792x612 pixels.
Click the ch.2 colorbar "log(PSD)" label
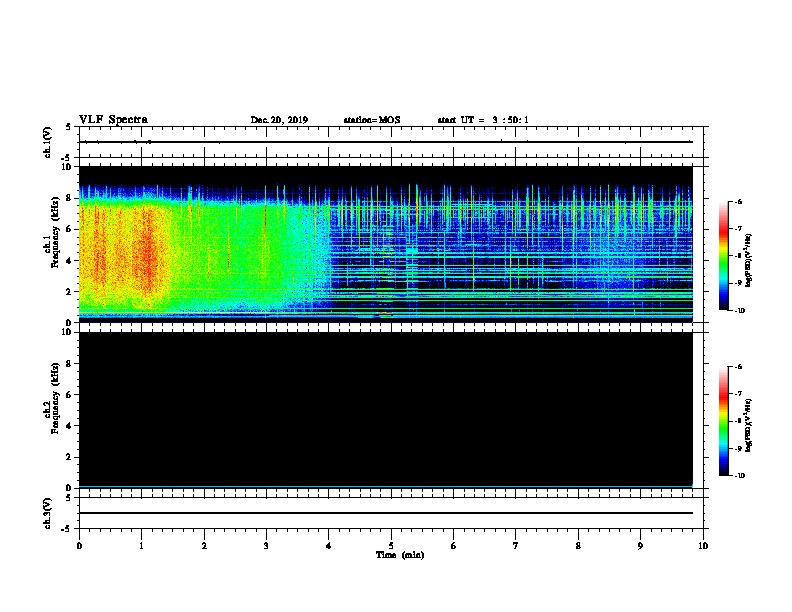(x=749, y=426)
